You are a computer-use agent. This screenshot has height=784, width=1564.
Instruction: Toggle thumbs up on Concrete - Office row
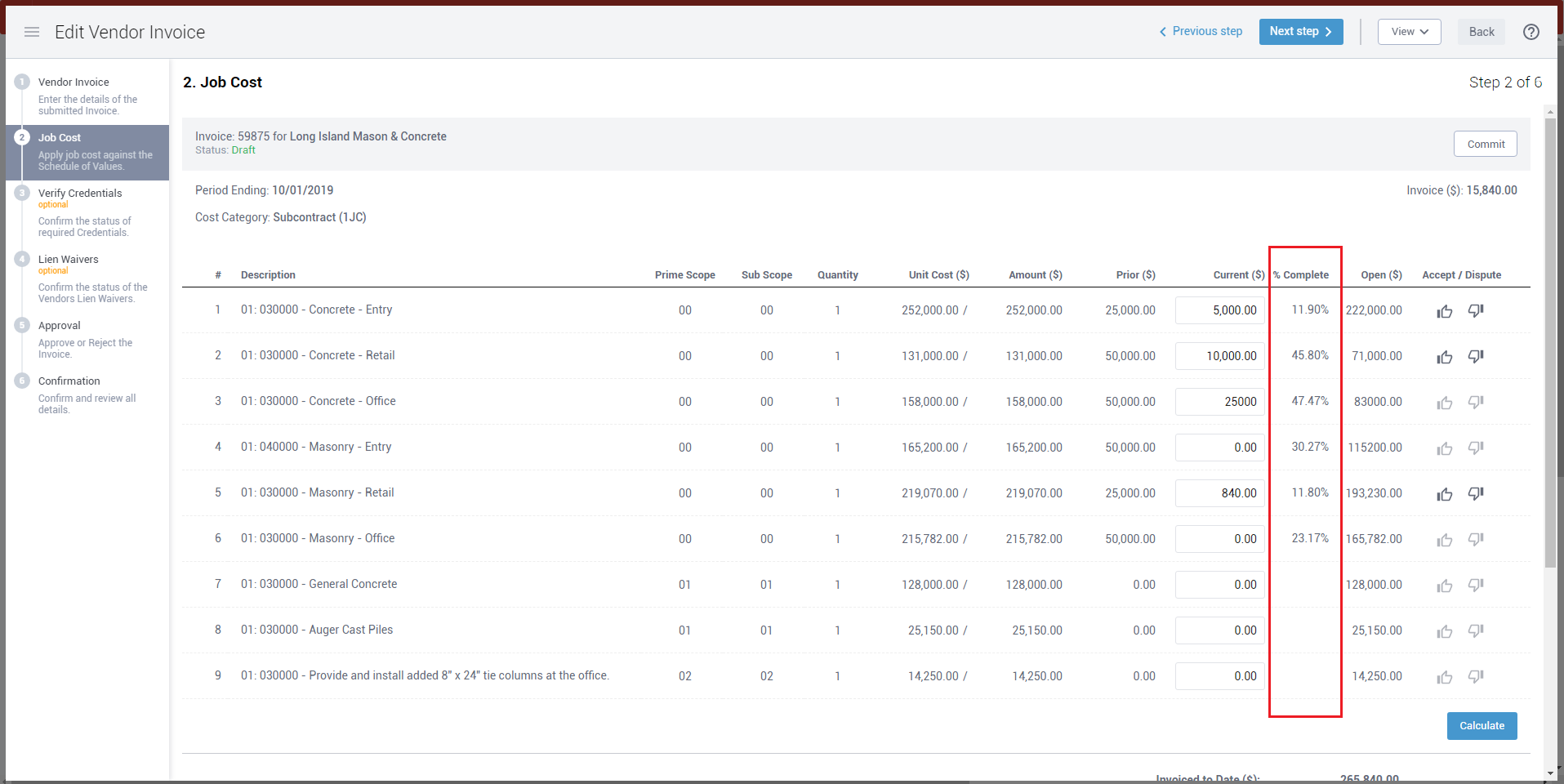click(1444, 403)
